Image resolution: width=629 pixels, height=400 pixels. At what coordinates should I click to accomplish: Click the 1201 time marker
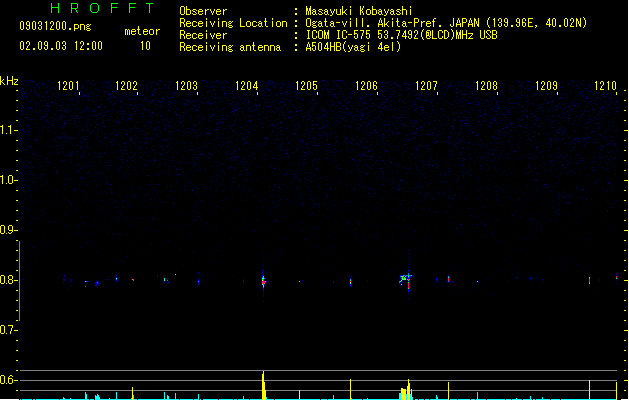click(68, 86)
